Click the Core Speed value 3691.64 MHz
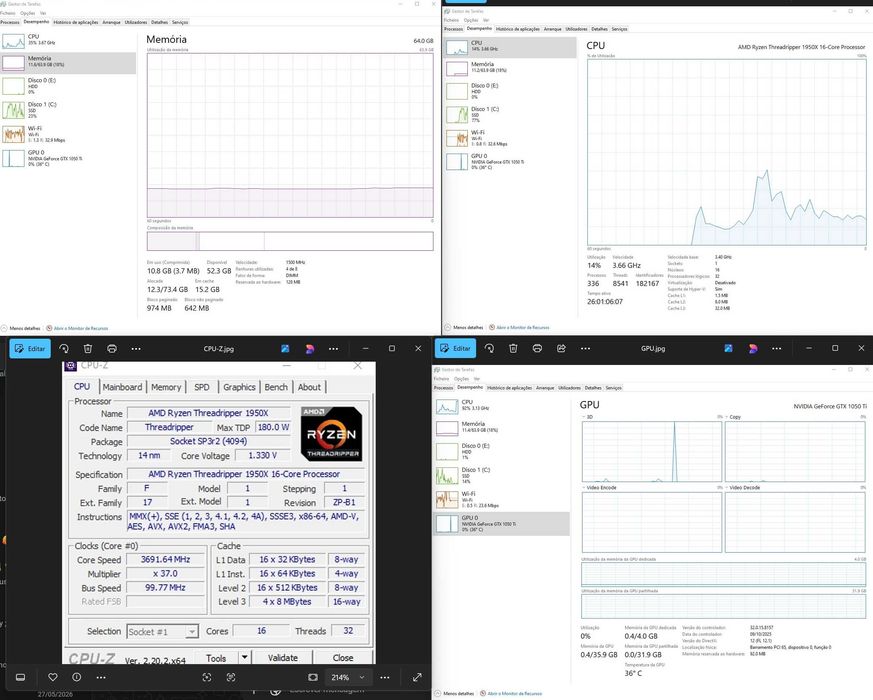Viewport: 873px width, 700px height. [165, 560]
